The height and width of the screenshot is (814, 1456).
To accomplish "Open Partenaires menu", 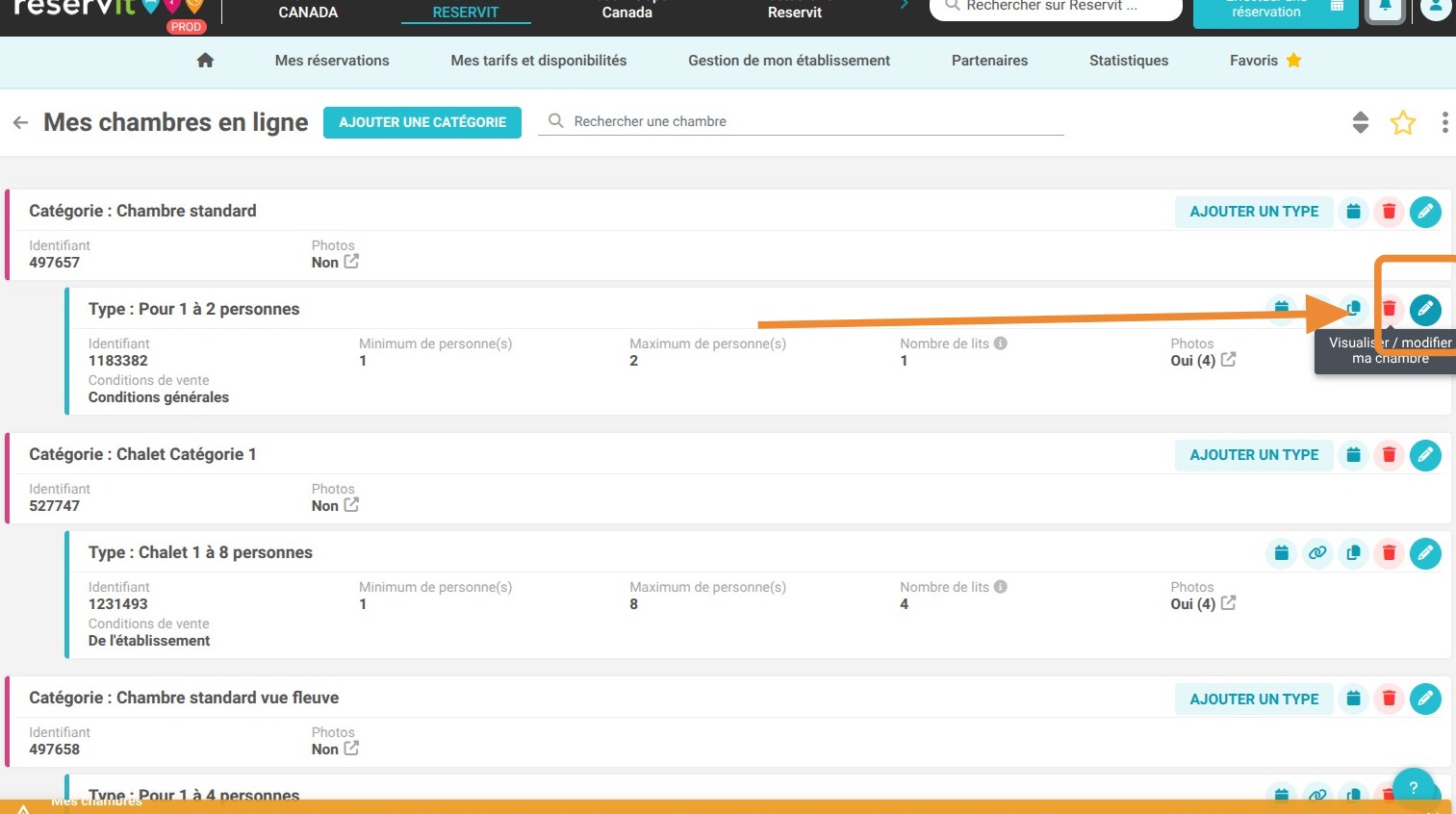I will click(x=989, y=60).
